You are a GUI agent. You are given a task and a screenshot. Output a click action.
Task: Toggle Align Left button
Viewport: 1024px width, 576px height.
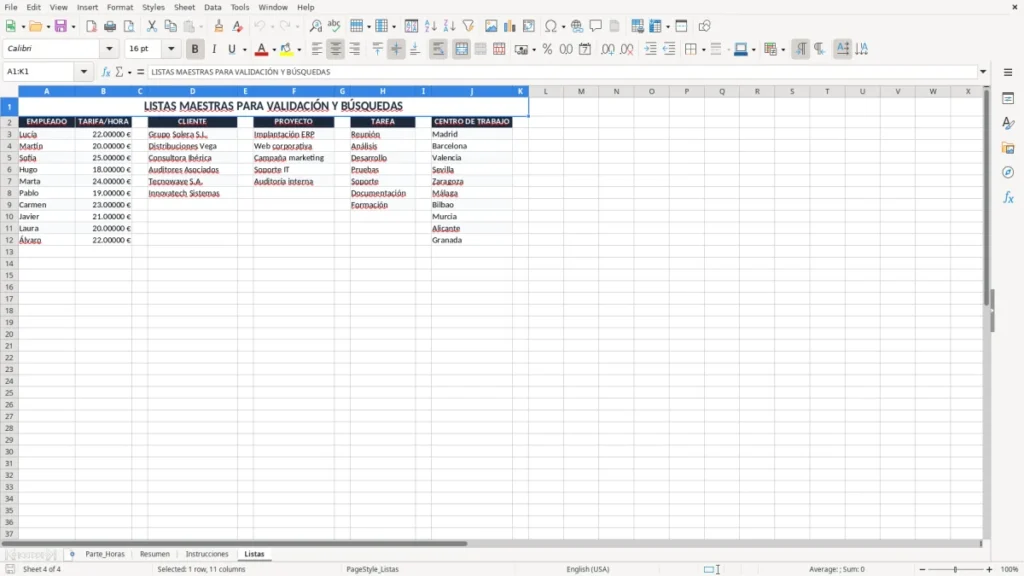pyautogui.click(x=317, y=49)
